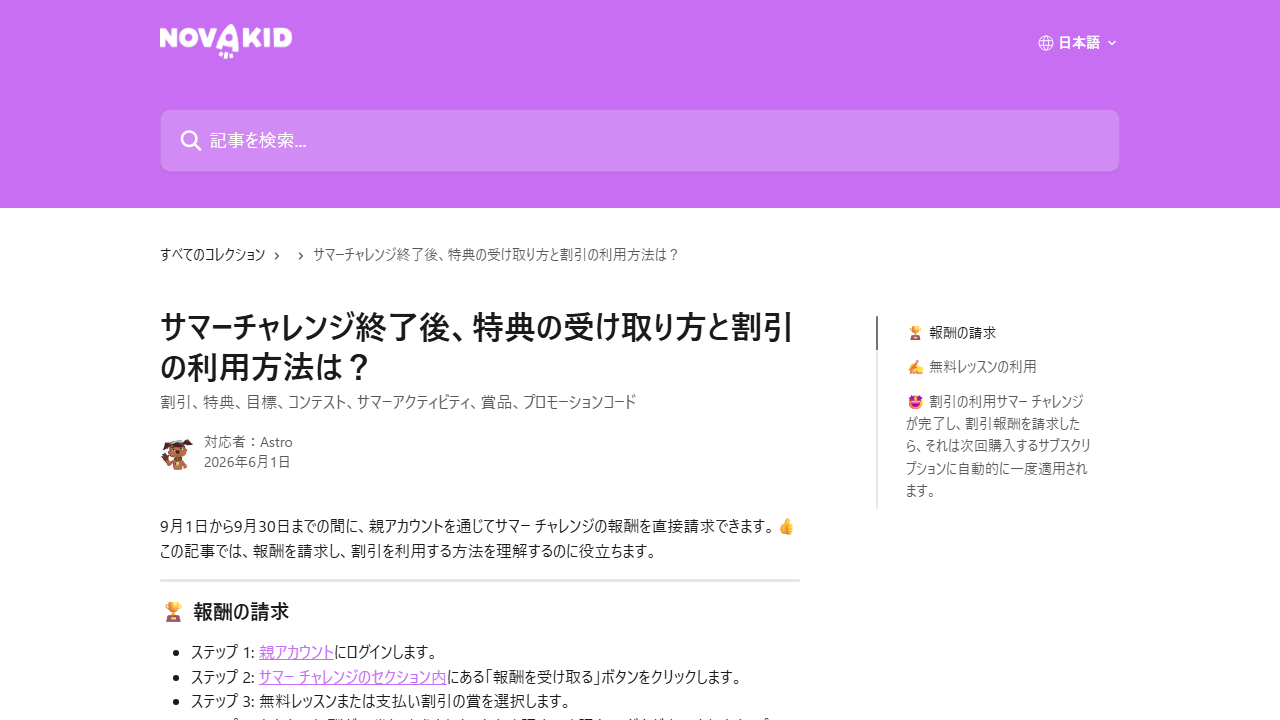Open the 親アカウント link

click(296, 652)
